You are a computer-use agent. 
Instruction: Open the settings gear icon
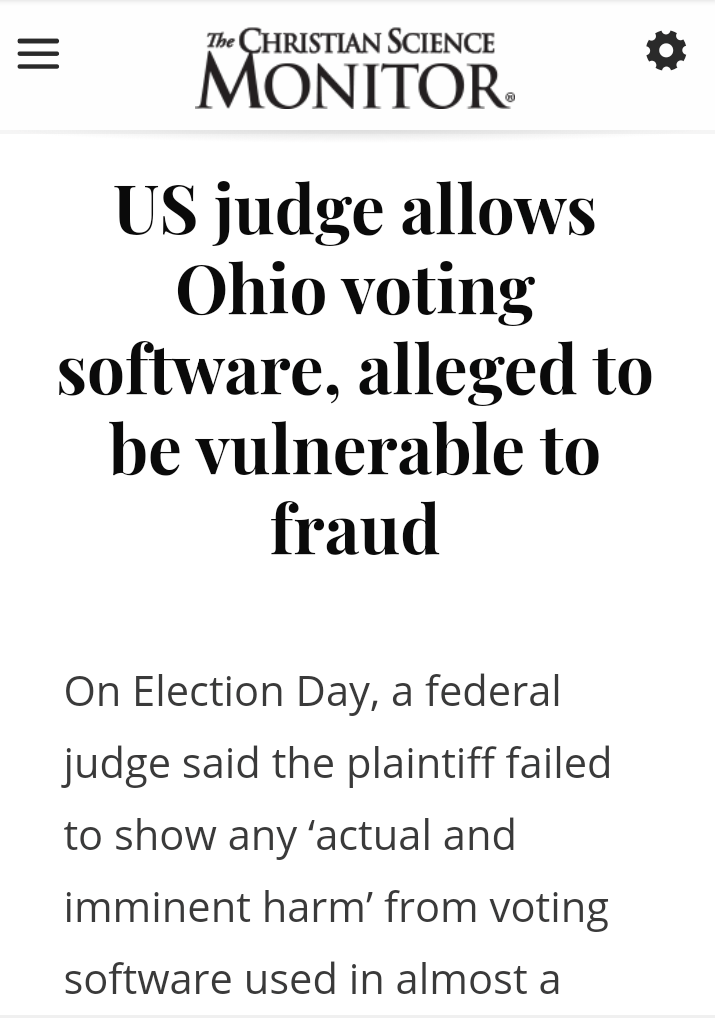(x=666, y=50)
